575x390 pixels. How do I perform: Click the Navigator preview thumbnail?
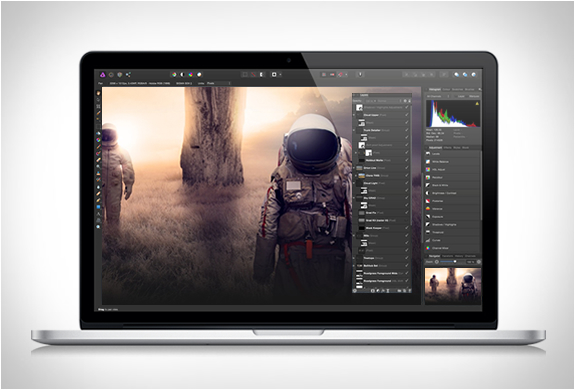453,285
